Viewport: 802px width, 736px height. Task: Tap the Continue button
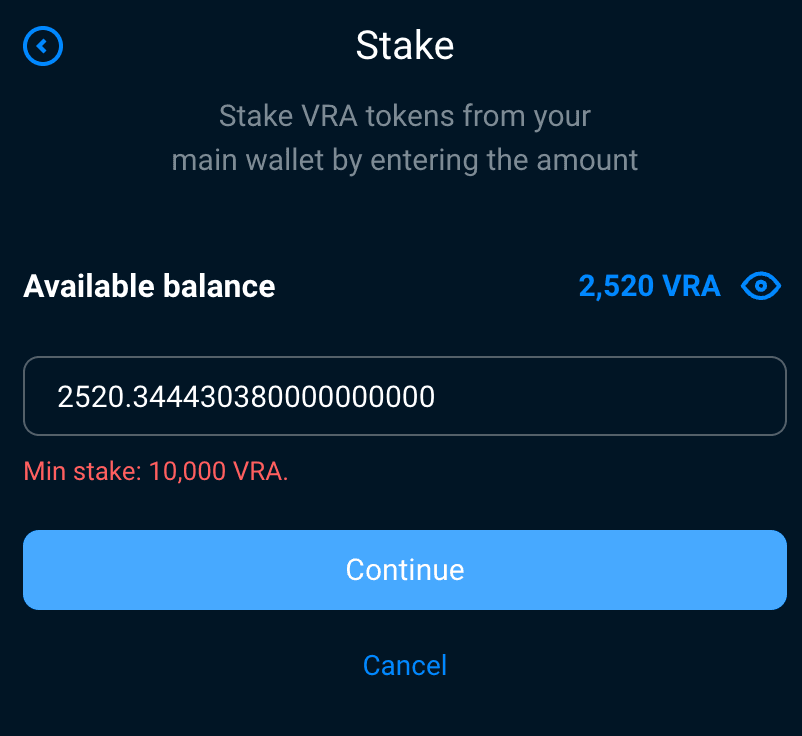pyautogui.click(x=405, y=570)
